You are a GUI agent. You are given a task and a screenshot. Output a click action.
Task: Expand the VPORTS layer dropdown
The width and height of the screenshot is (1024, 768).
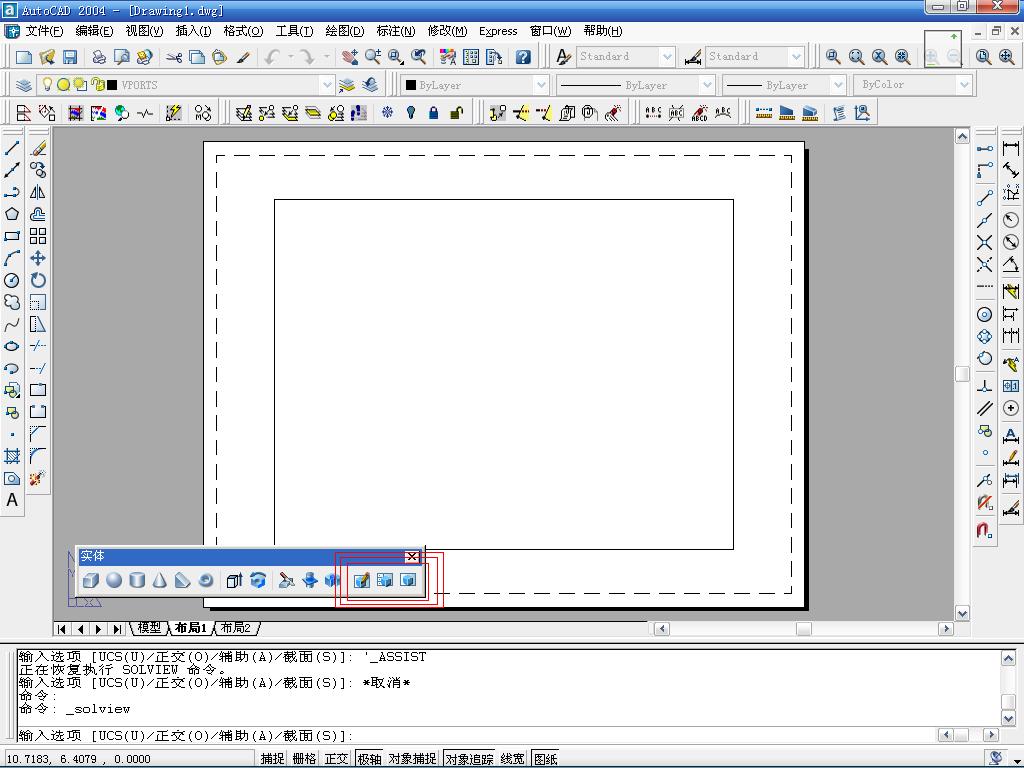tap(327, 85)
